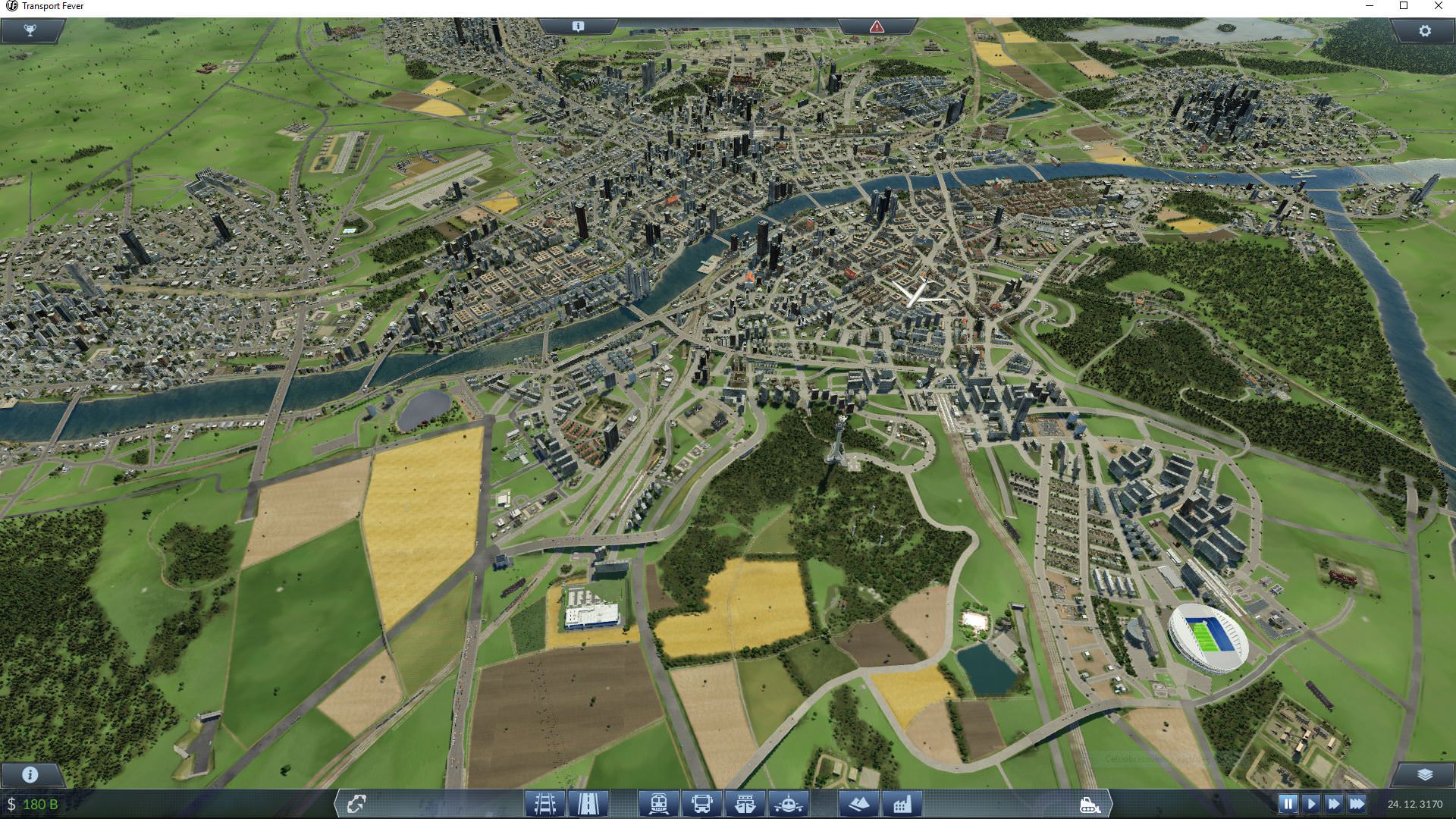Open the railroad track construction menu
Viewport: 1456px width, 819px height.
[545, 802]
